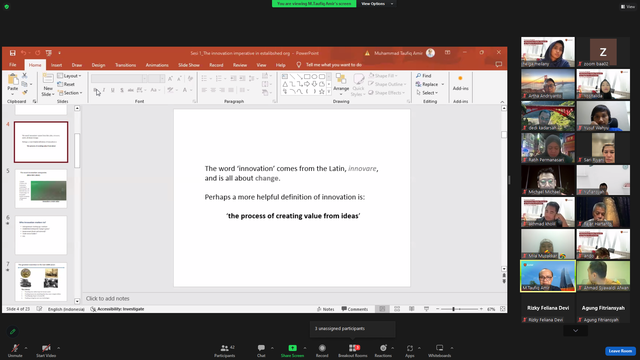The image size is (640, 360).
Task: Collapse the ribbon with the chevron
Action: click(x=502, y=102)
